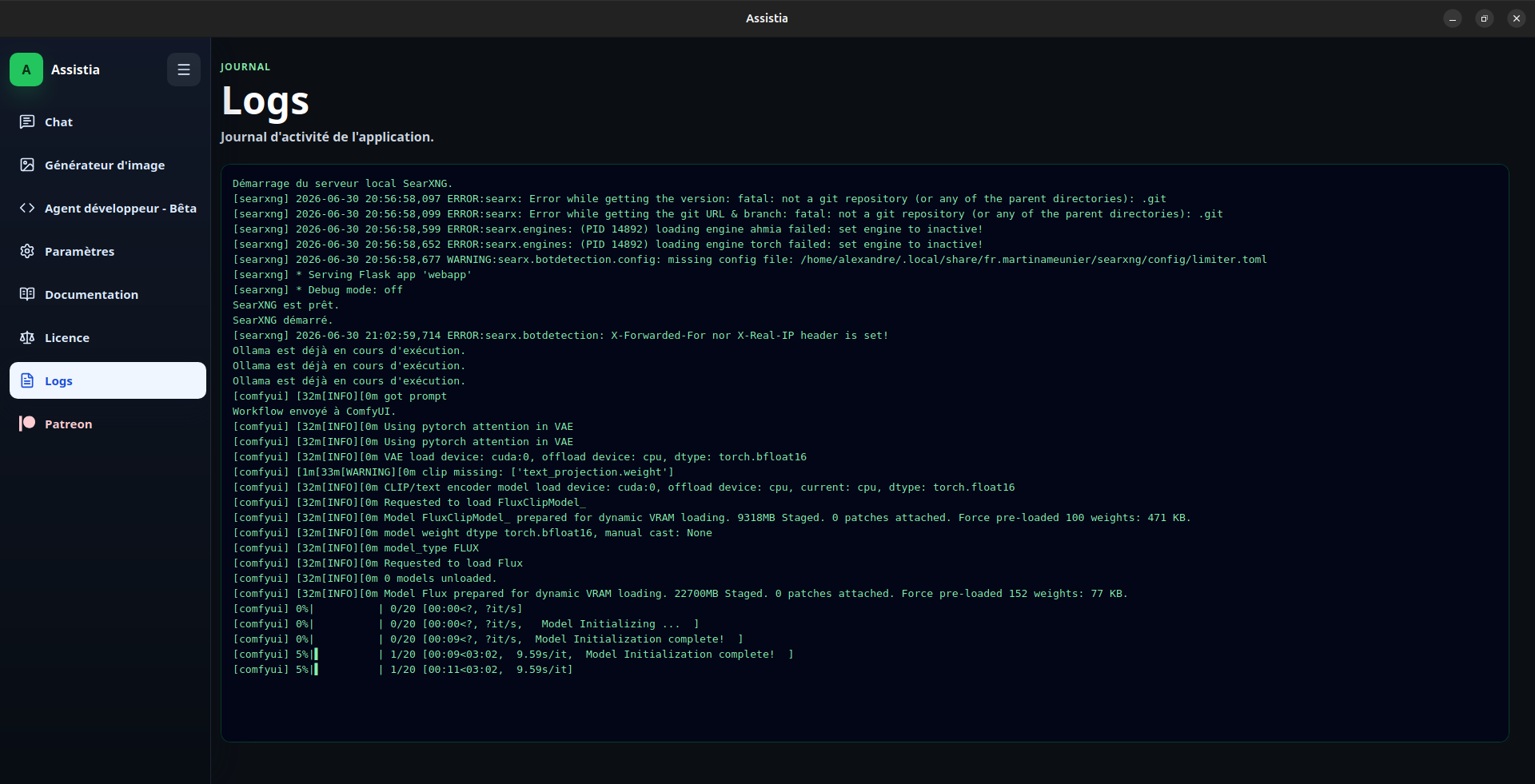This screenshot has height=784, width=1535.
Task: Click the "SearXNG démarré." log line
Action: click(x=282, y=320)
